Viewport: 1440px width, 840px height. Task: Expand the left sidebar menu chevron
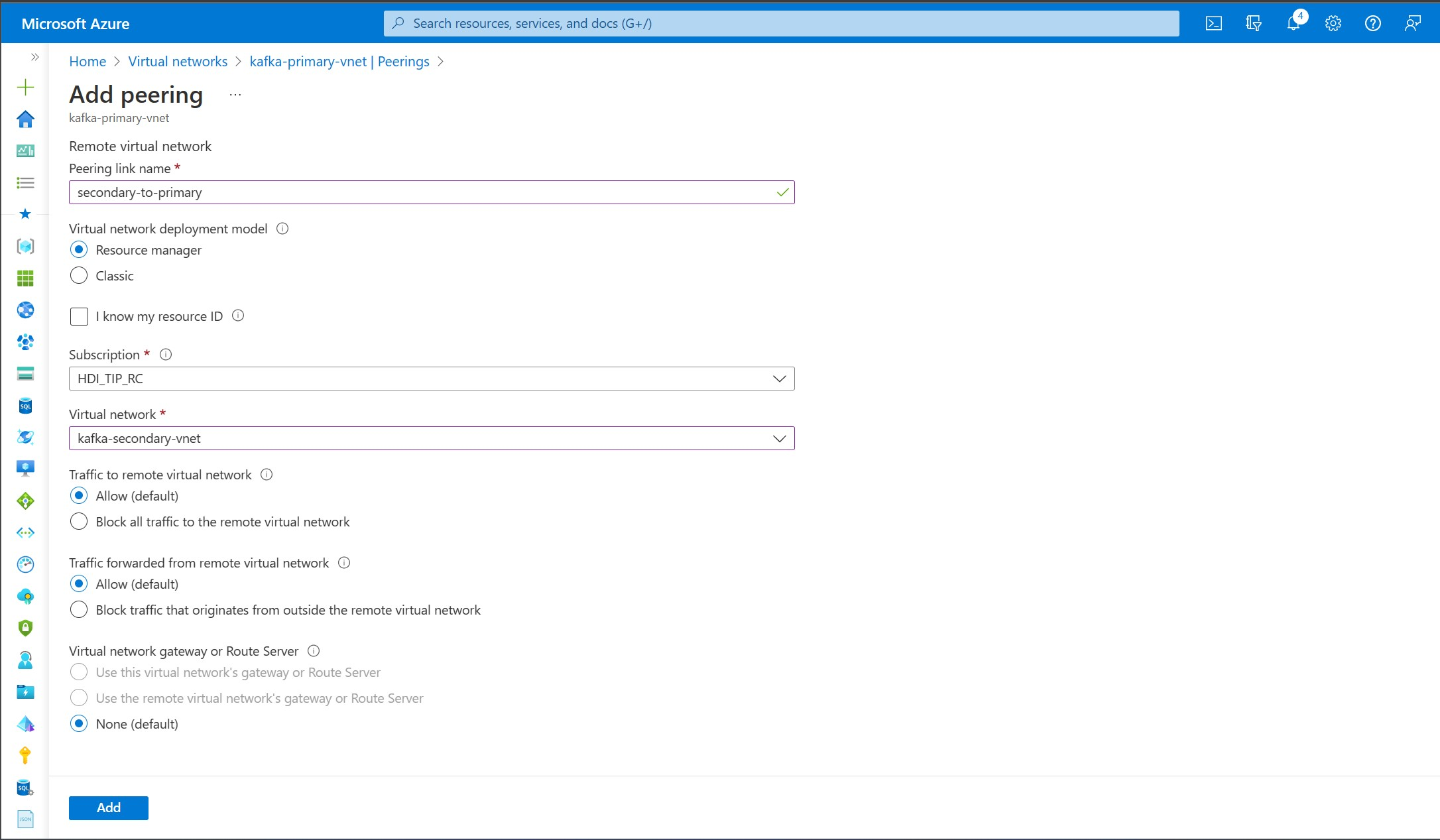(34, 57)
